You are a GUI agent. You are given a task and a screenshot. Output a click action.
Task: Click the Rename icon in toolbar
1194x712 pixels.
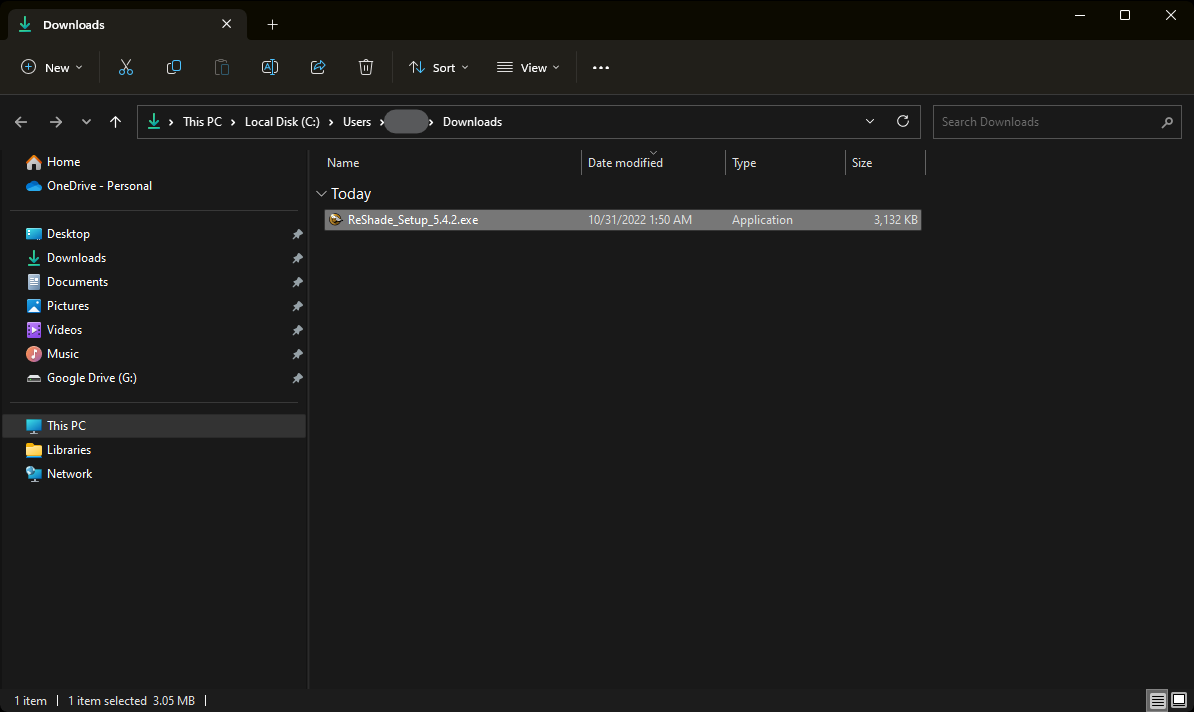click(270, 68)
